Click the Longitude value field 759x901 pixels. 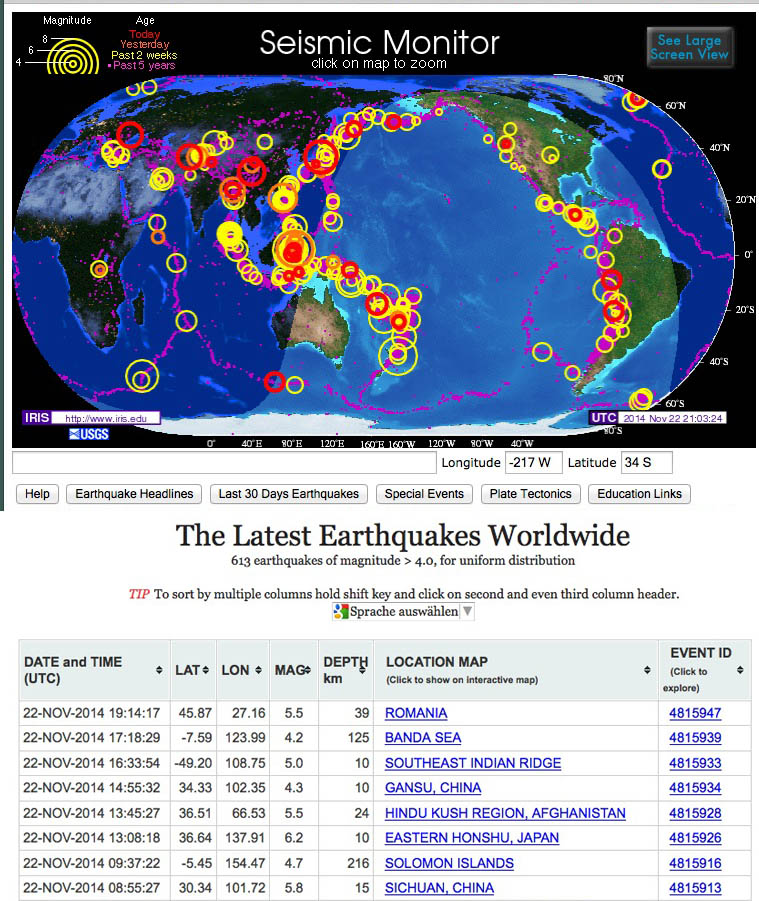click(x=533, y=463)
